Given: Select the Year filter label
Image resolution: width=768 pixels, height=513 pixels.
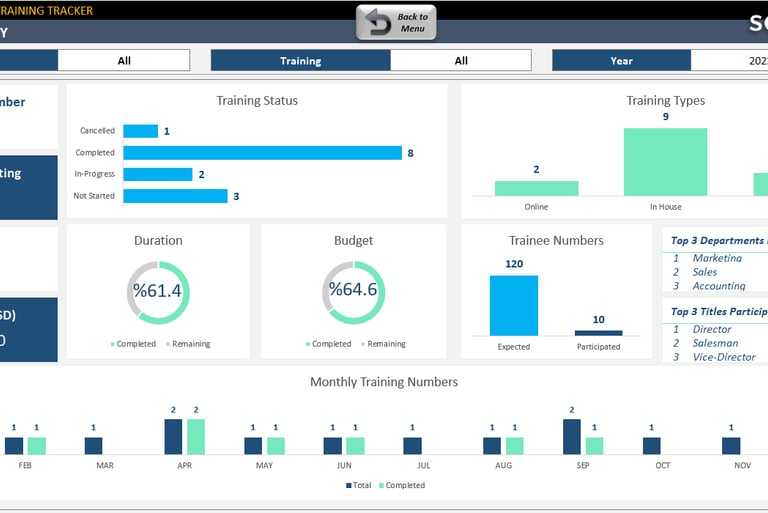Looking at the screenshot, I should pyautogui.click(x=622, y=60).
